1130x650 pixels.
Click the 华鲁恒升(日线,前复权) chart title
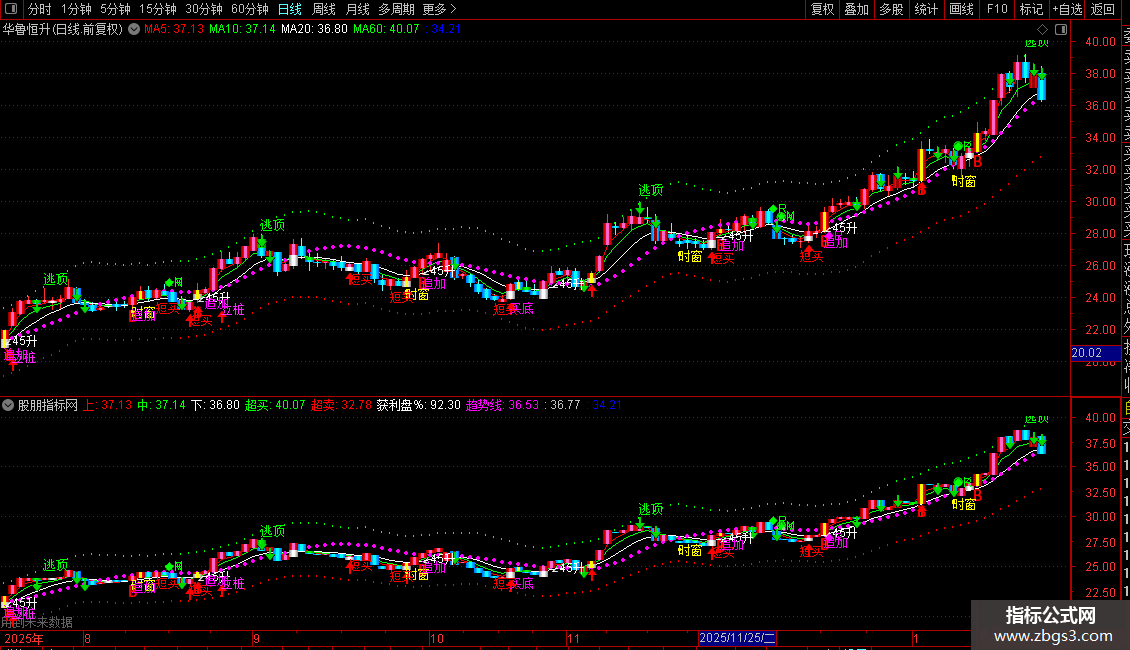(x=63, y=30)
